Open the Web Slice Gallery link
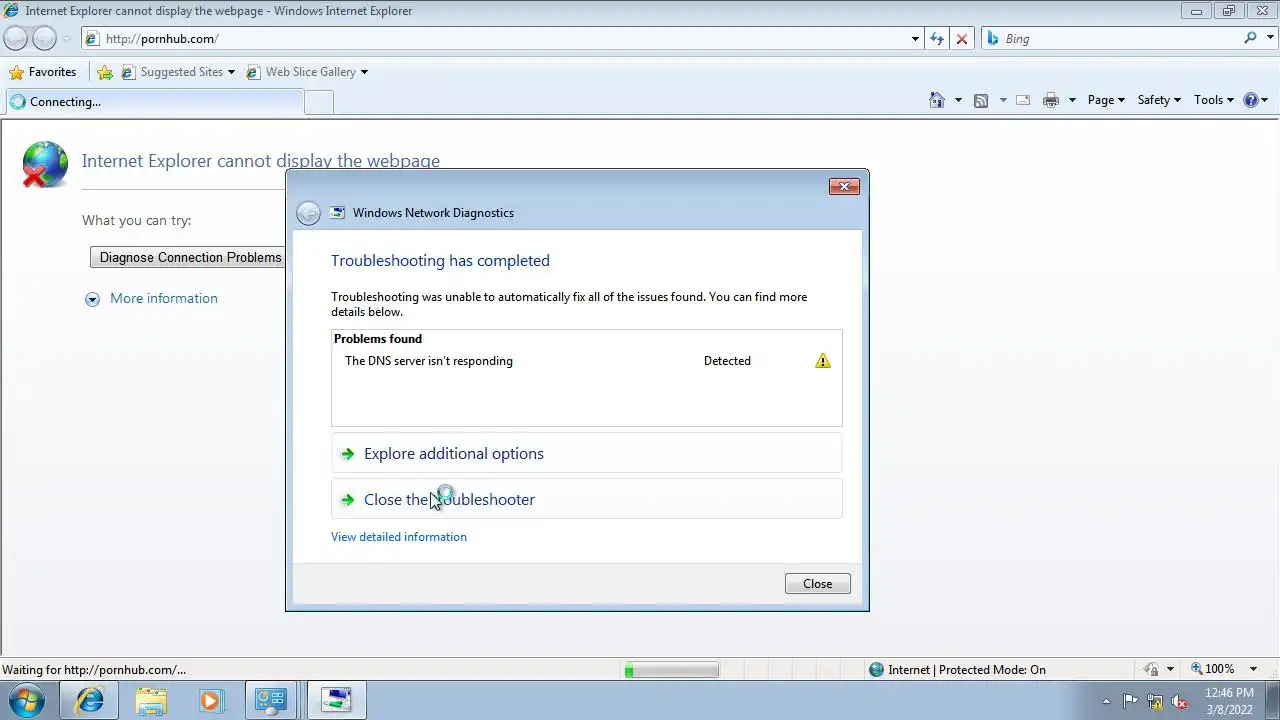This screenshot has height=720, width=1280. (x=306, y=72)
